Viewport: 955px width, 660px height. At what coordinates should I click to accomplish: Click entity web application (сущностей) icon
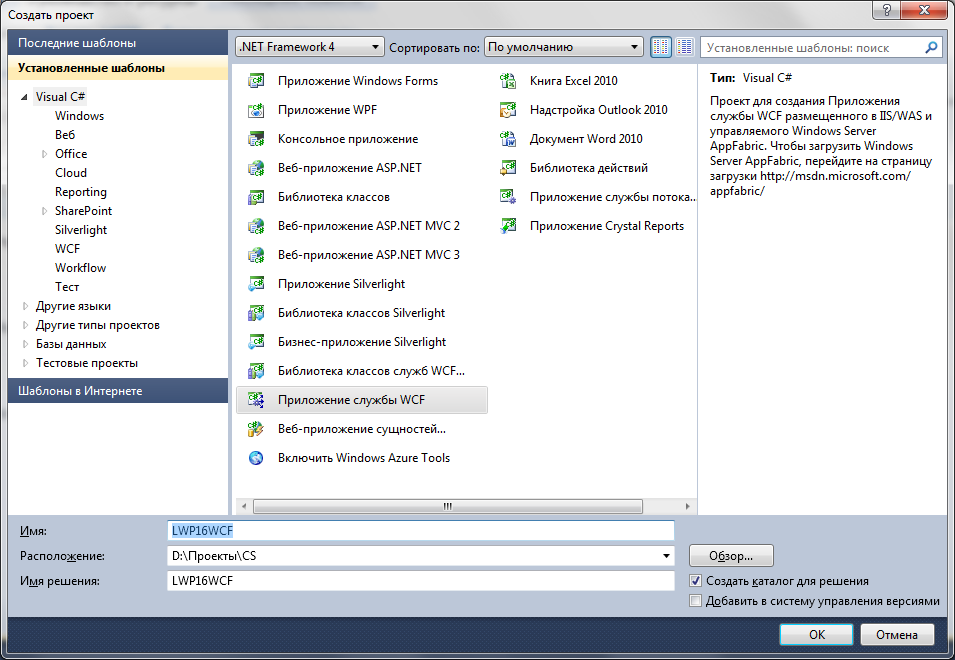pos(256,429)
